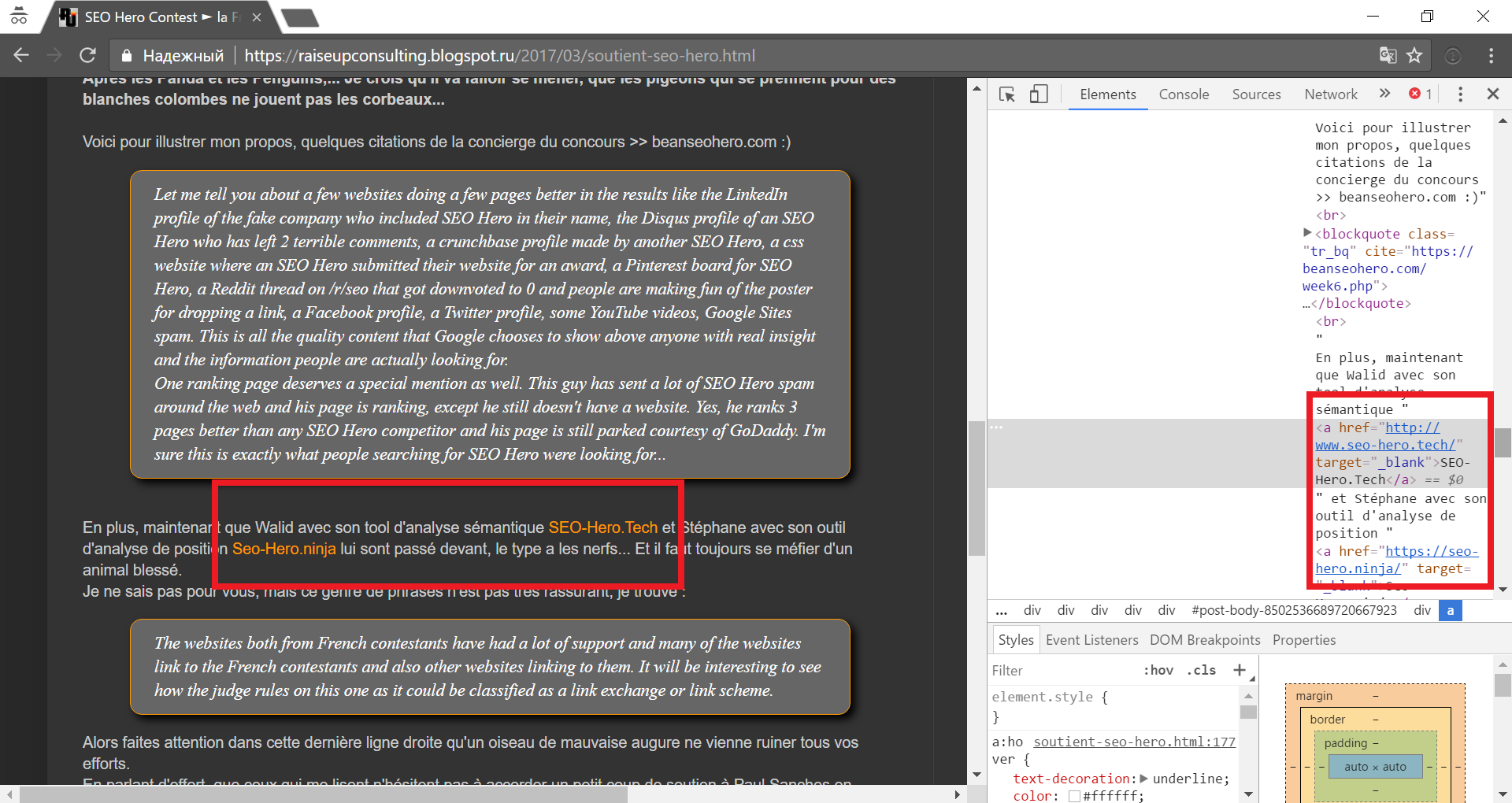Open the Seo-Hero.ninja link on the page
The height and width of the screenshot is (803, 1512).
click(283, 549)
